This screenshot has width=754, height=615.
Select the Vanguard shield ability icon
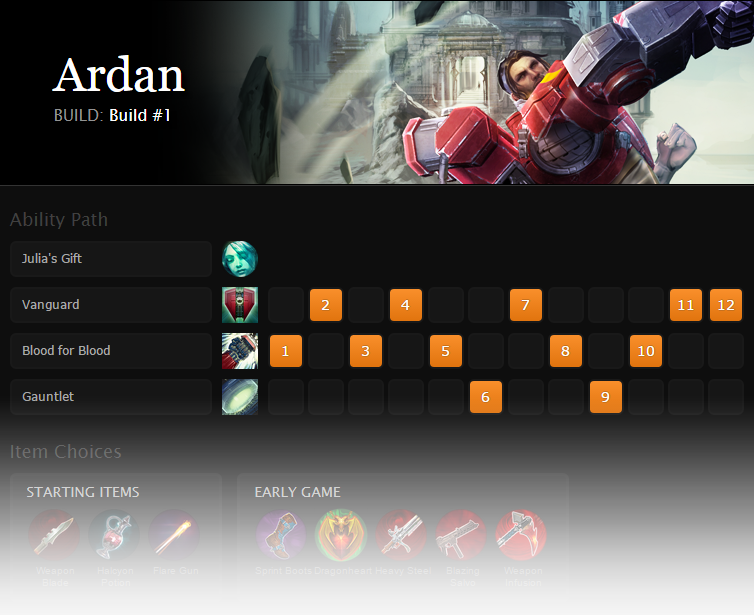tap(240, 305)
